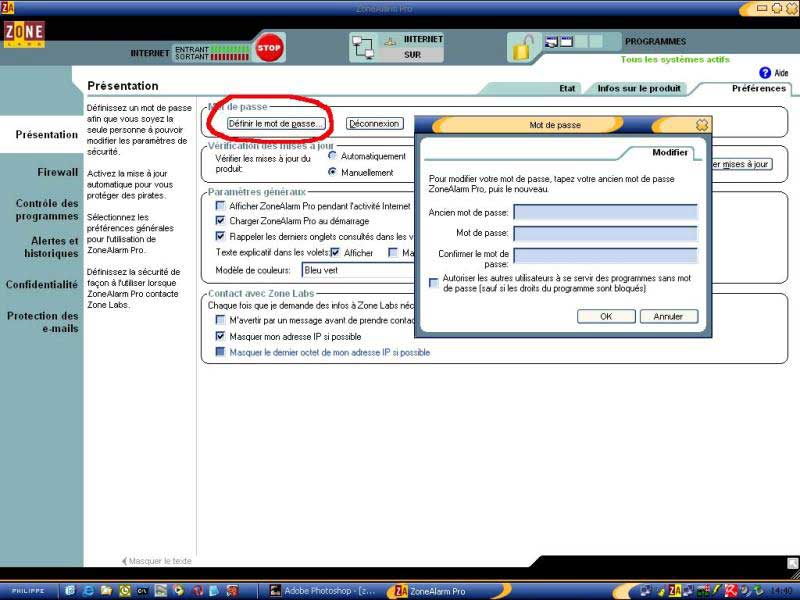Image resolution: width=800 pixels, height=600 pixels.
Task: Enable 'Autoriser les autres utilisateurs' checkbox
Action: point(433,283)
